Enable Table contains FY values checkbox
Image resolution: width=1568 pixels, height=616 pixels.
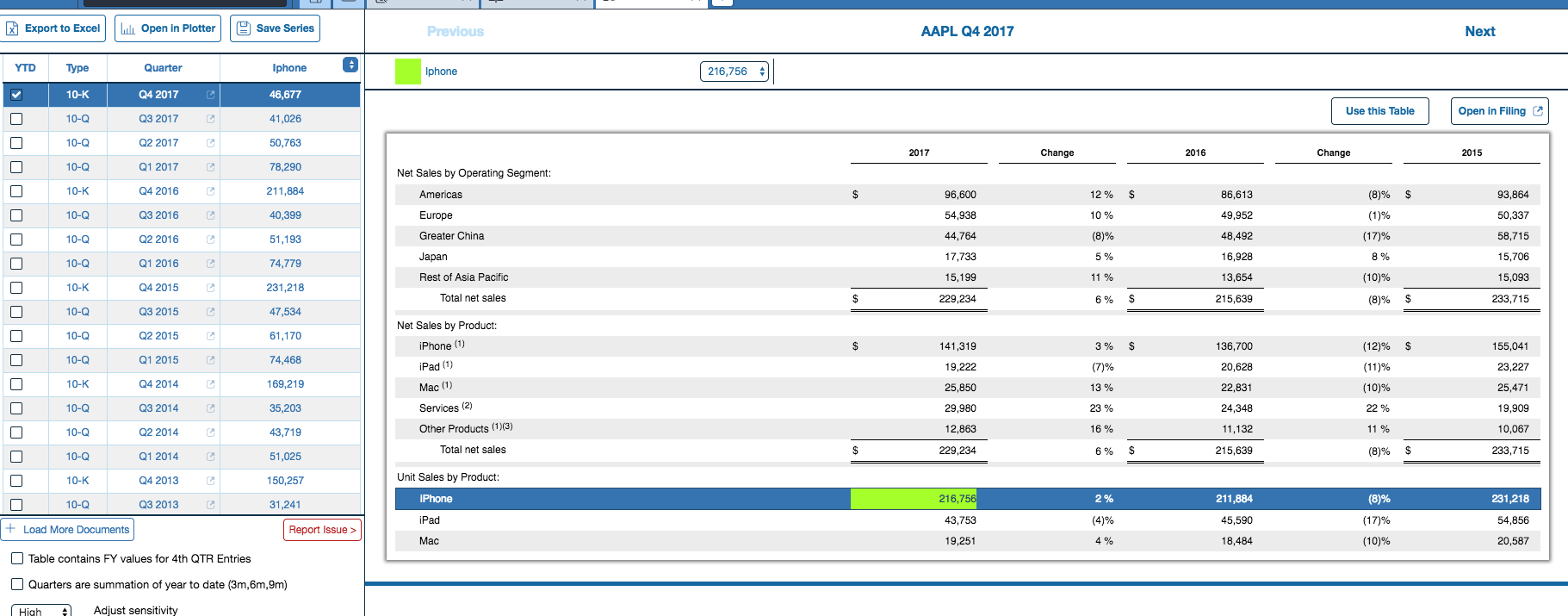(17, 558)
